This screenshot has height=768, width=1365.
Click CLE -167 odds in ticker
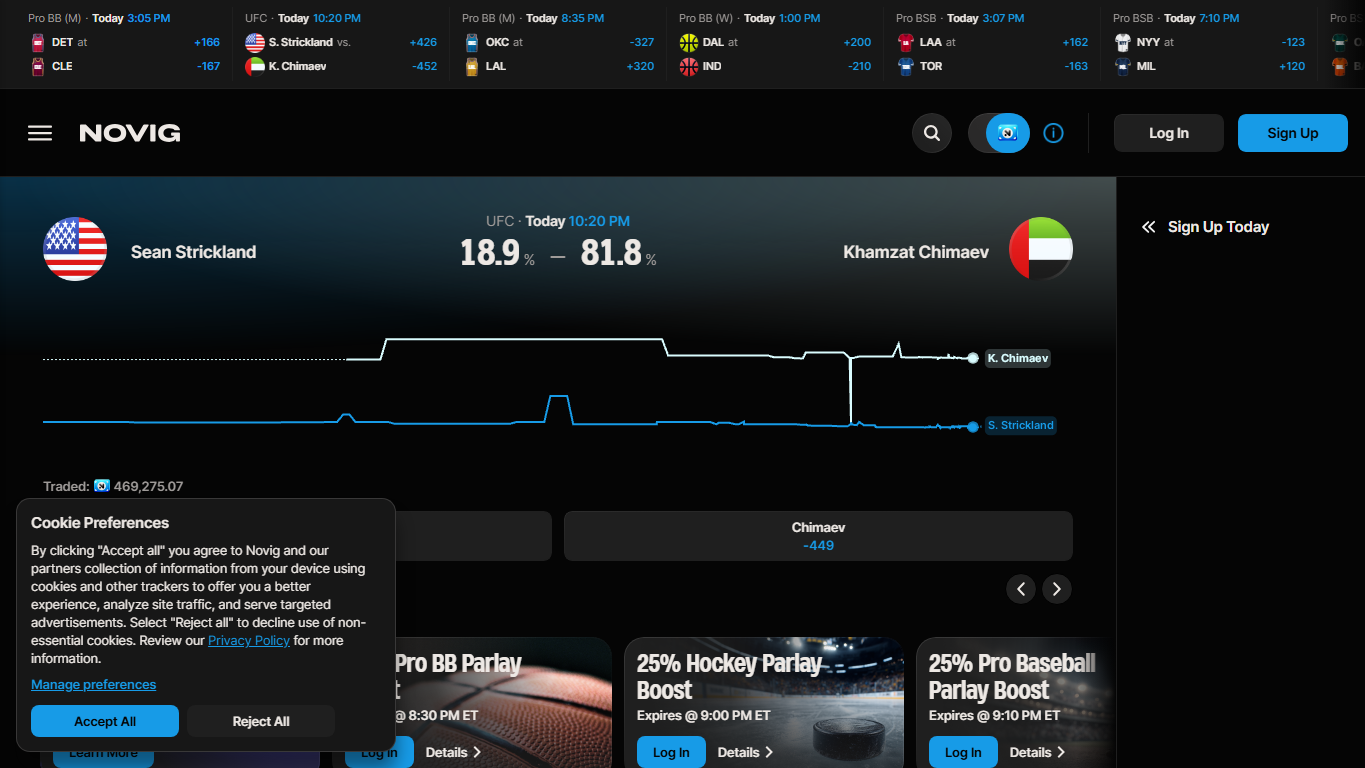(x=207, y=66)
